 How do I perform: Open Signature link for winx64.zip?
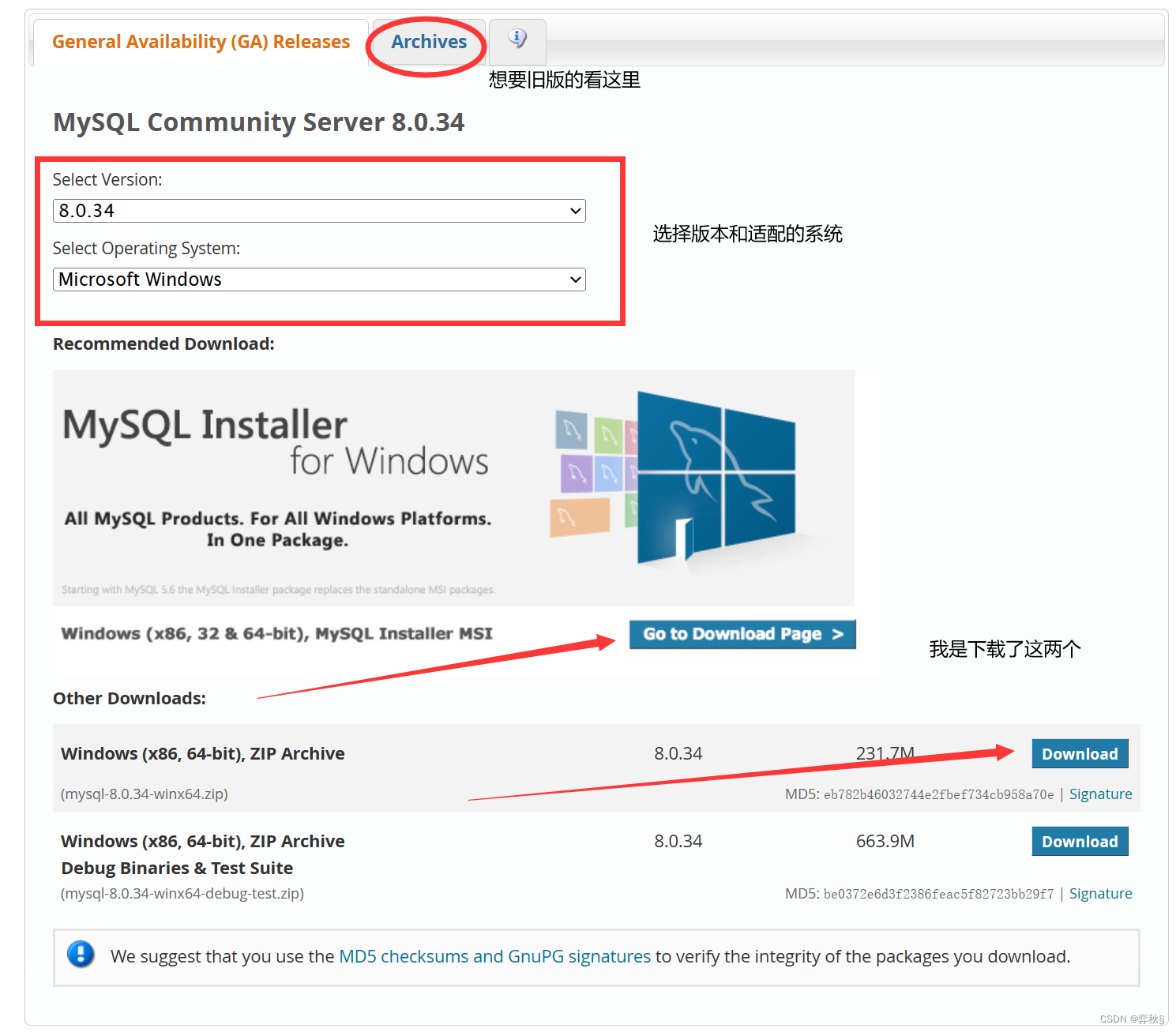[1100, 794]
